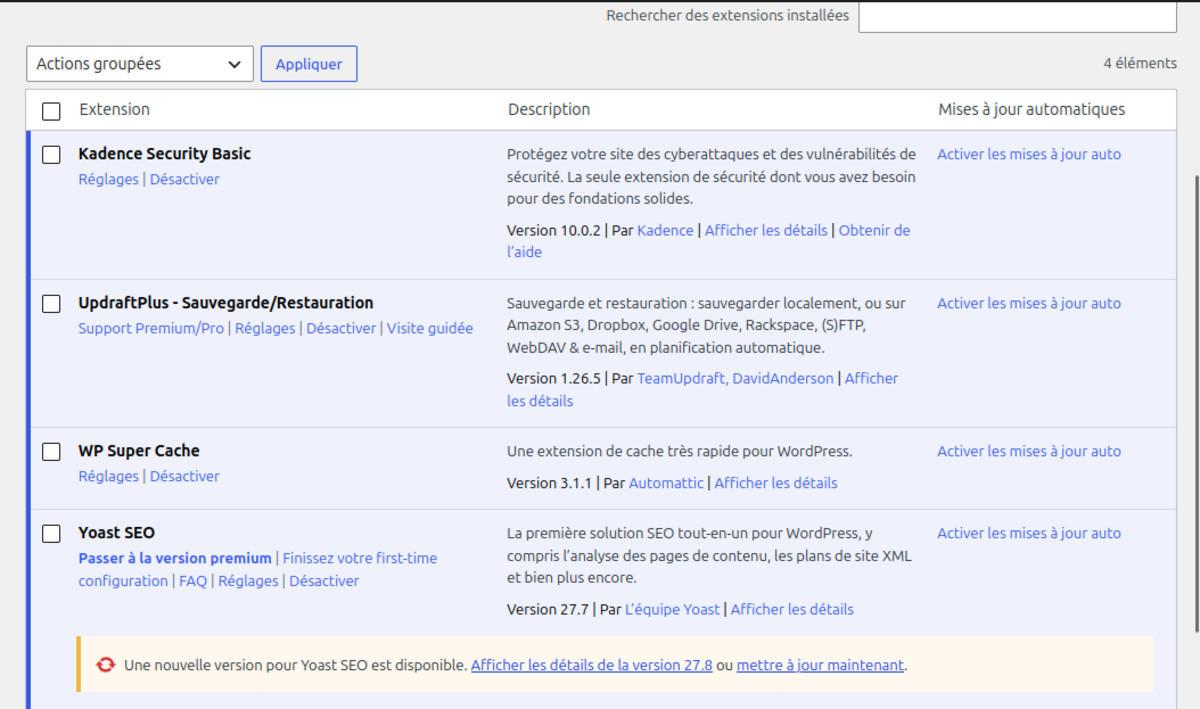This screenshot has height=709, width=1200.
Task: Open the TeamUpdraft author link
Action: click(x=680, y=379)
